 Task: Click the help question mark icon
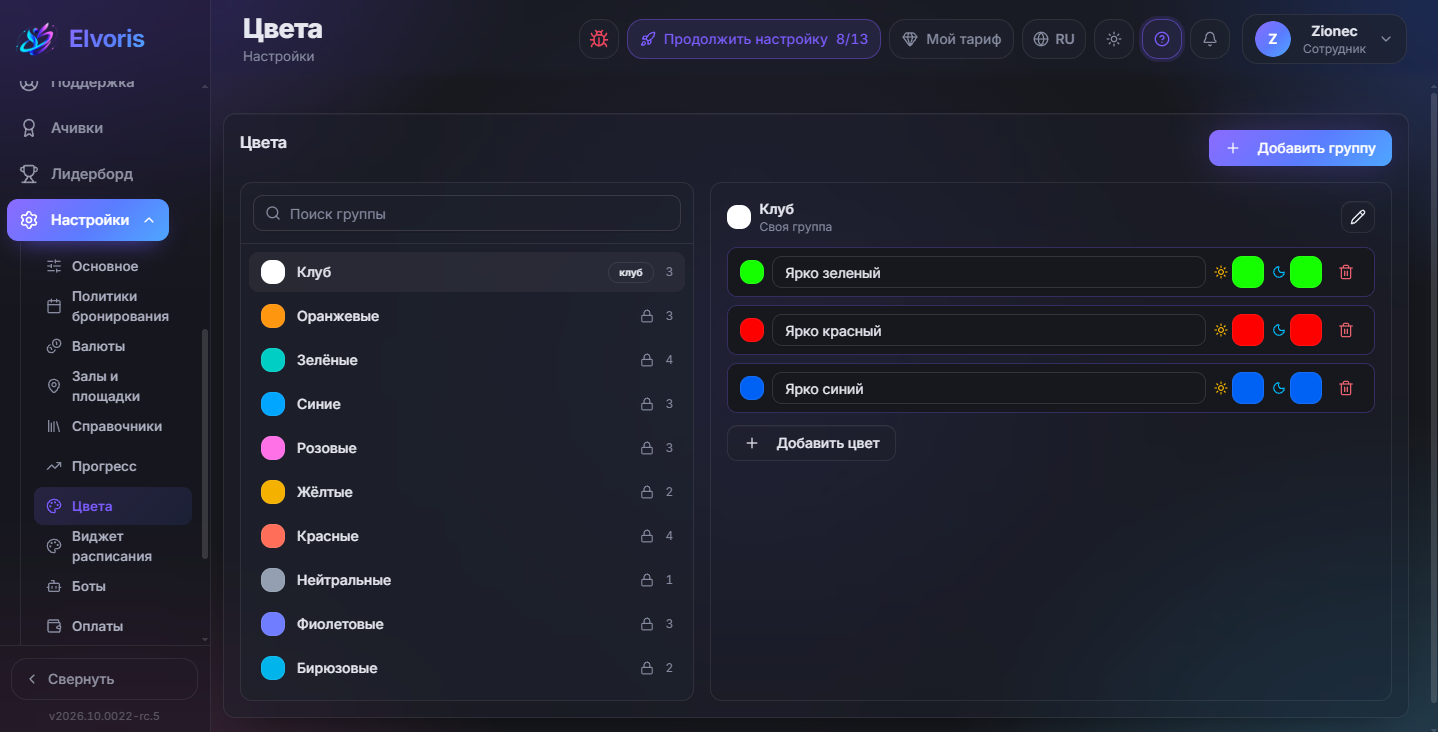click(x=1162, y=39)
